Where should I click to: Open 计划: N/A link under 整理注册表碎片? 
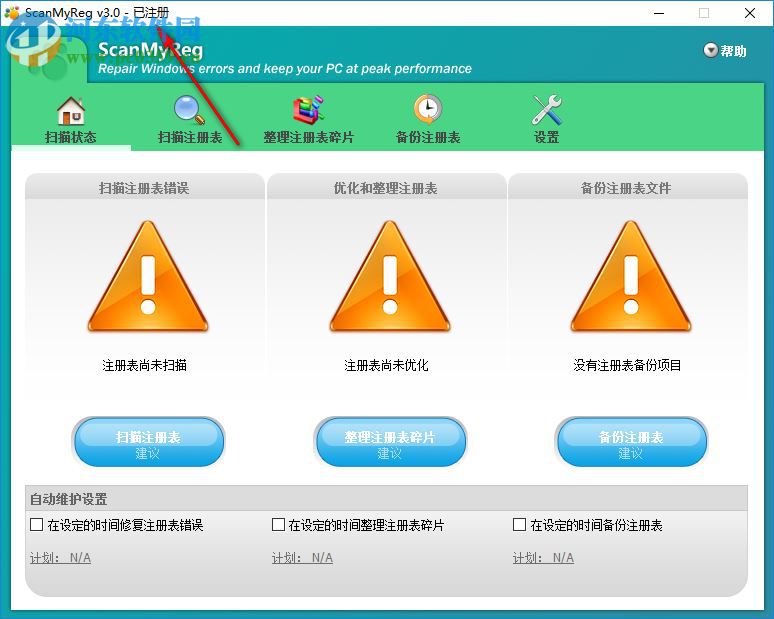[302, 558]
